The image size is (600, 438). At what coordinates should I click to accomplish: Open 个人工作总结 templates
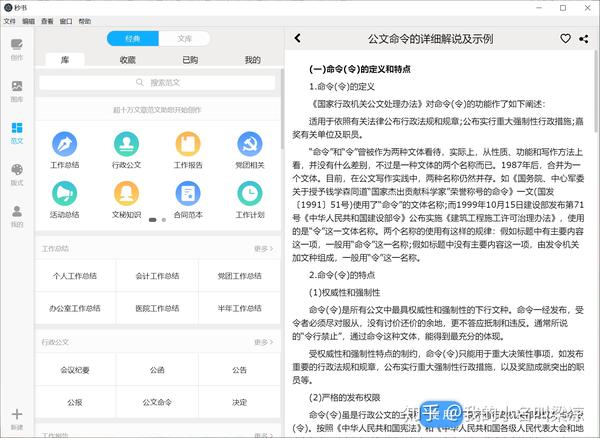(75, 276)
